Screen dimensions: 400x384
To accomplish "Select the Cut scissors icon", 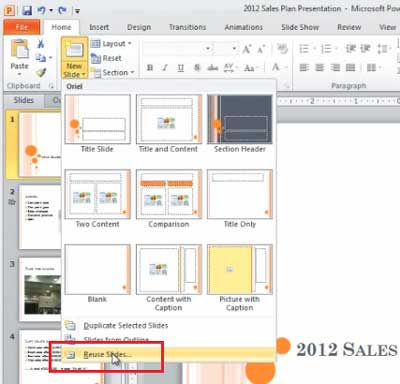I will coord(41,44).
